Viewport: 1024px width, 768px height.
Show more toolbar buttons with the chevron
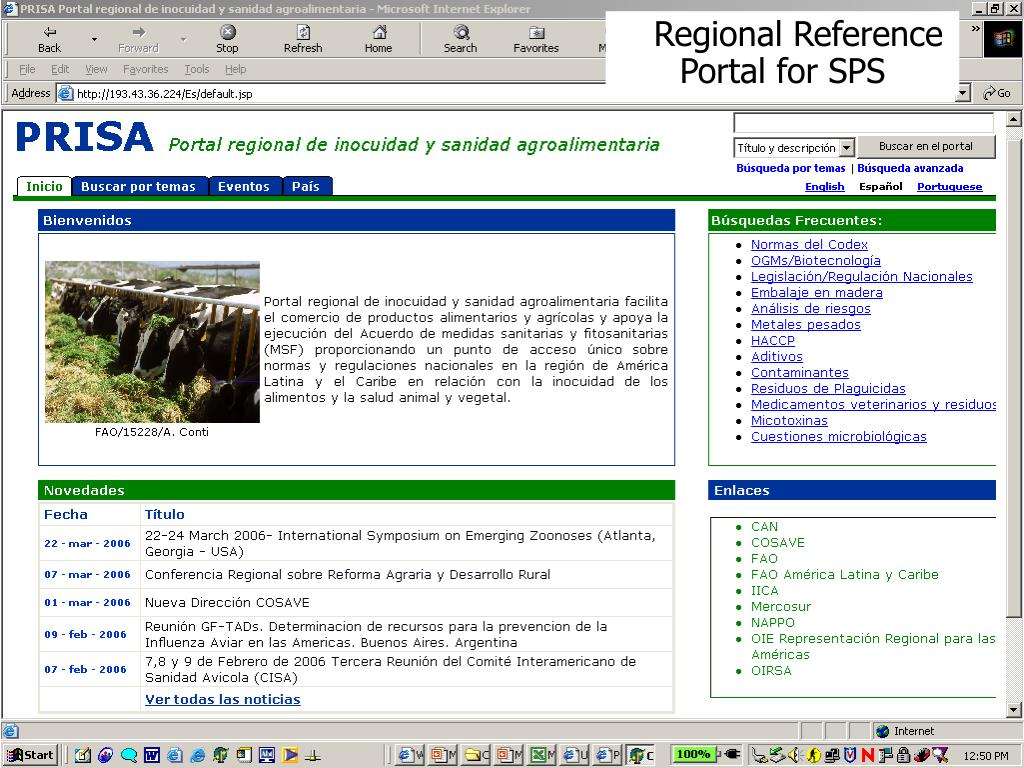point(976,29)
